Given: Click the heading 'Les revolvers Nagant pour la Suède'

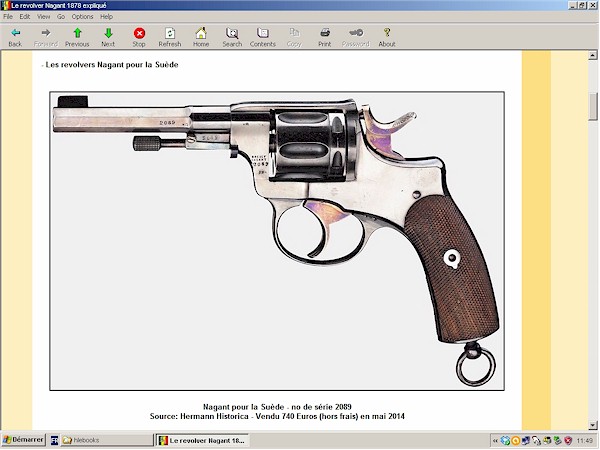Looking at the screenshot, I should pos(112,65).
